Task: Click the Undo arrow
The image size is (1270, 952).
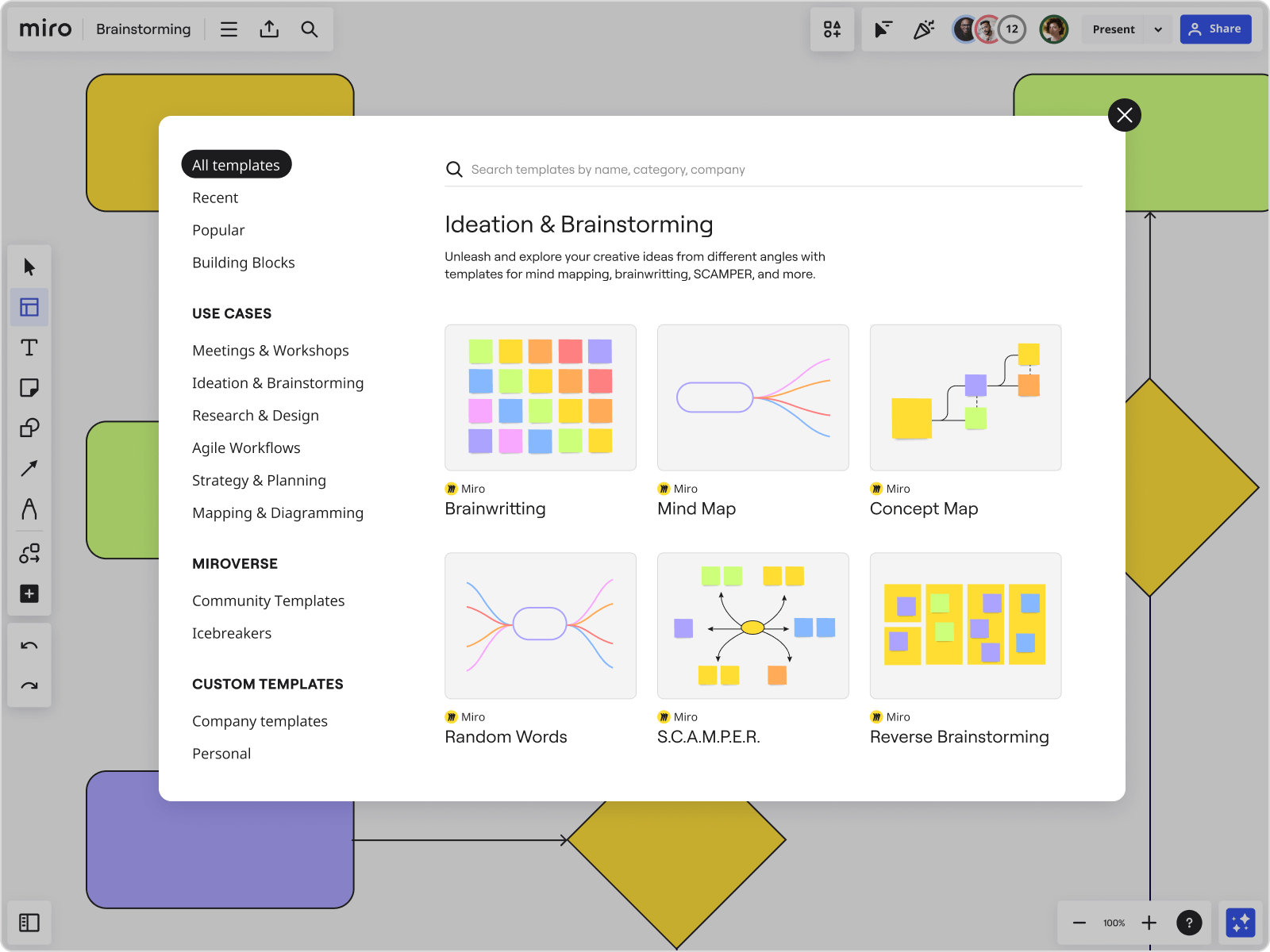Action: point(29,646)
